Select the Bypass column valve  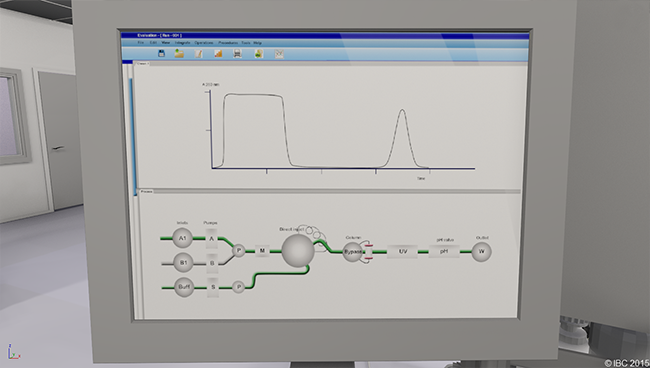coord(353,252)
